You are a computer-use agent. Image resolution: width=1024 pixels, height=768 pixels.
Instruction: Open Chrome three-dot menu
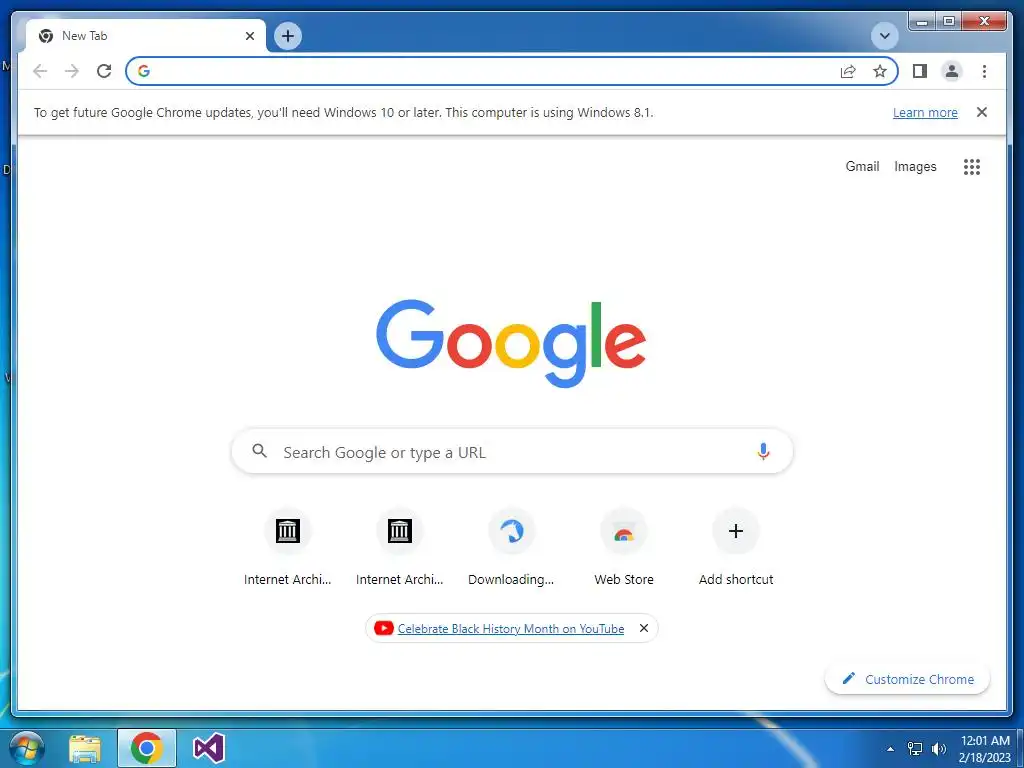tap(984, 71)
